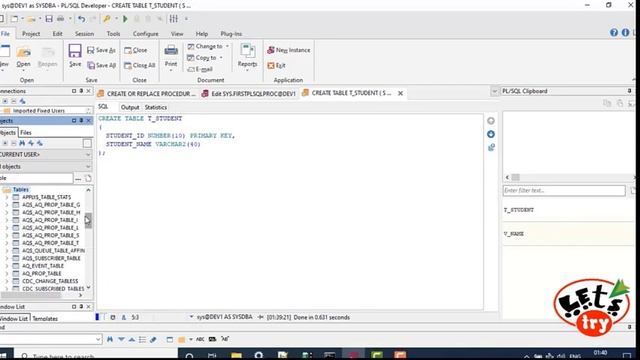Image resolution: width=640 pixels, height=360 pixels.
Task: Switch to Edit SYS.FIRSTPLSQLPROC tab
Action: coord(249,94)
